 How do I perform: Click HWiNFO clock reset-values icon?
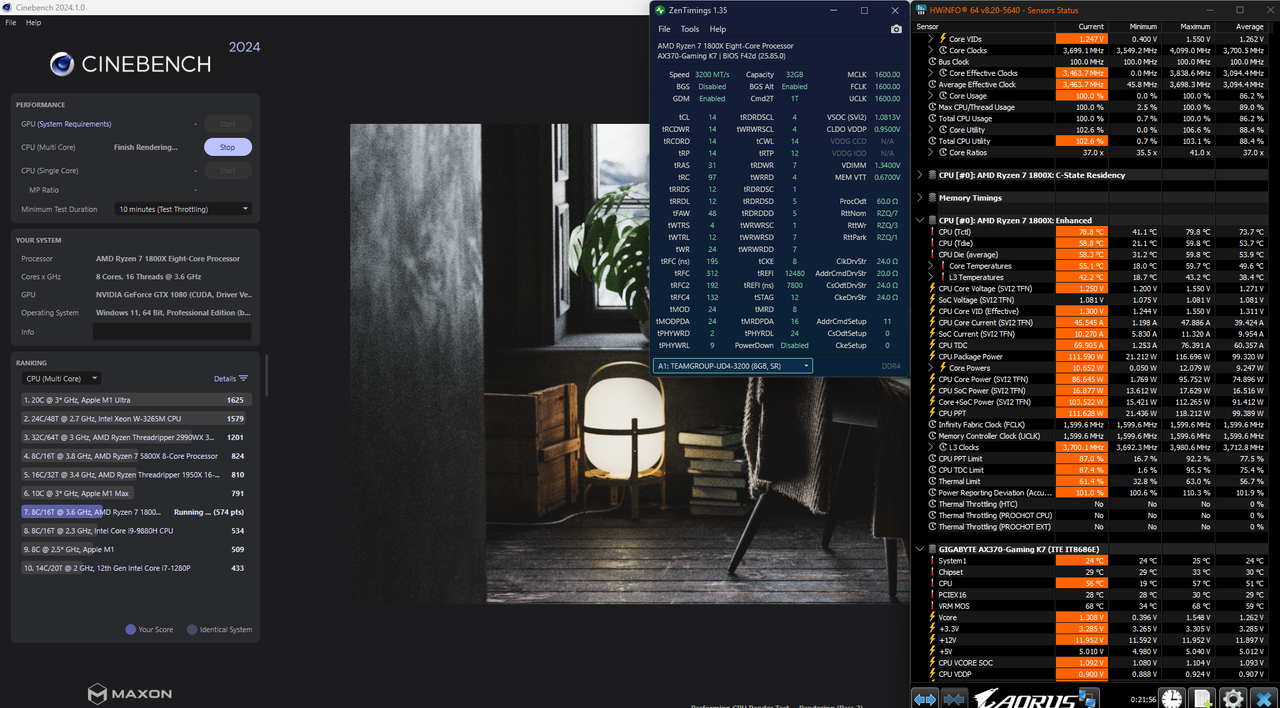(x=1172, y=699)
